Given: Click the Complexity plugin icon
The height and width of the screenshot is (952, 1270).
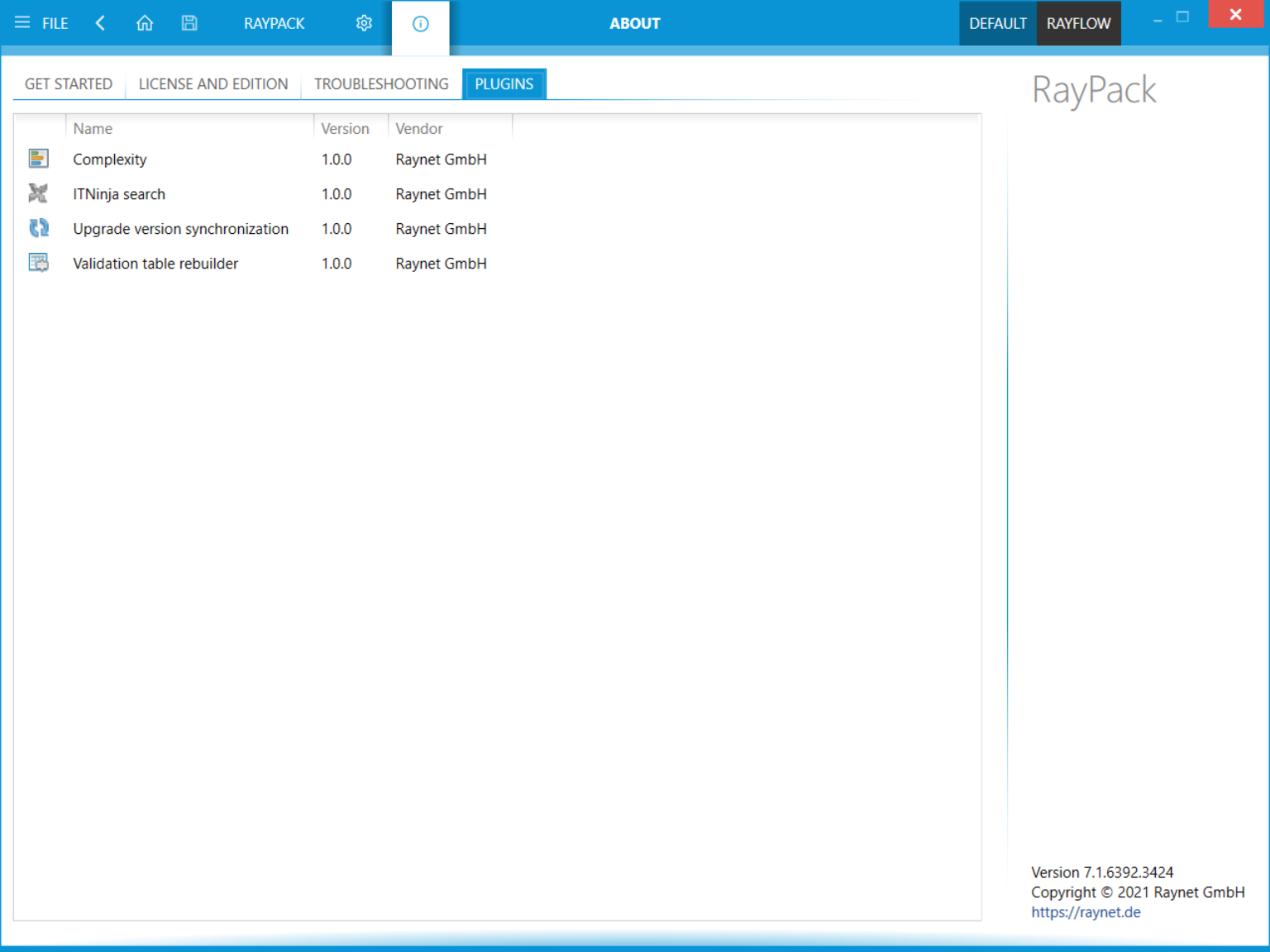Looking at the screenshot, I should (x=38, y=159).
